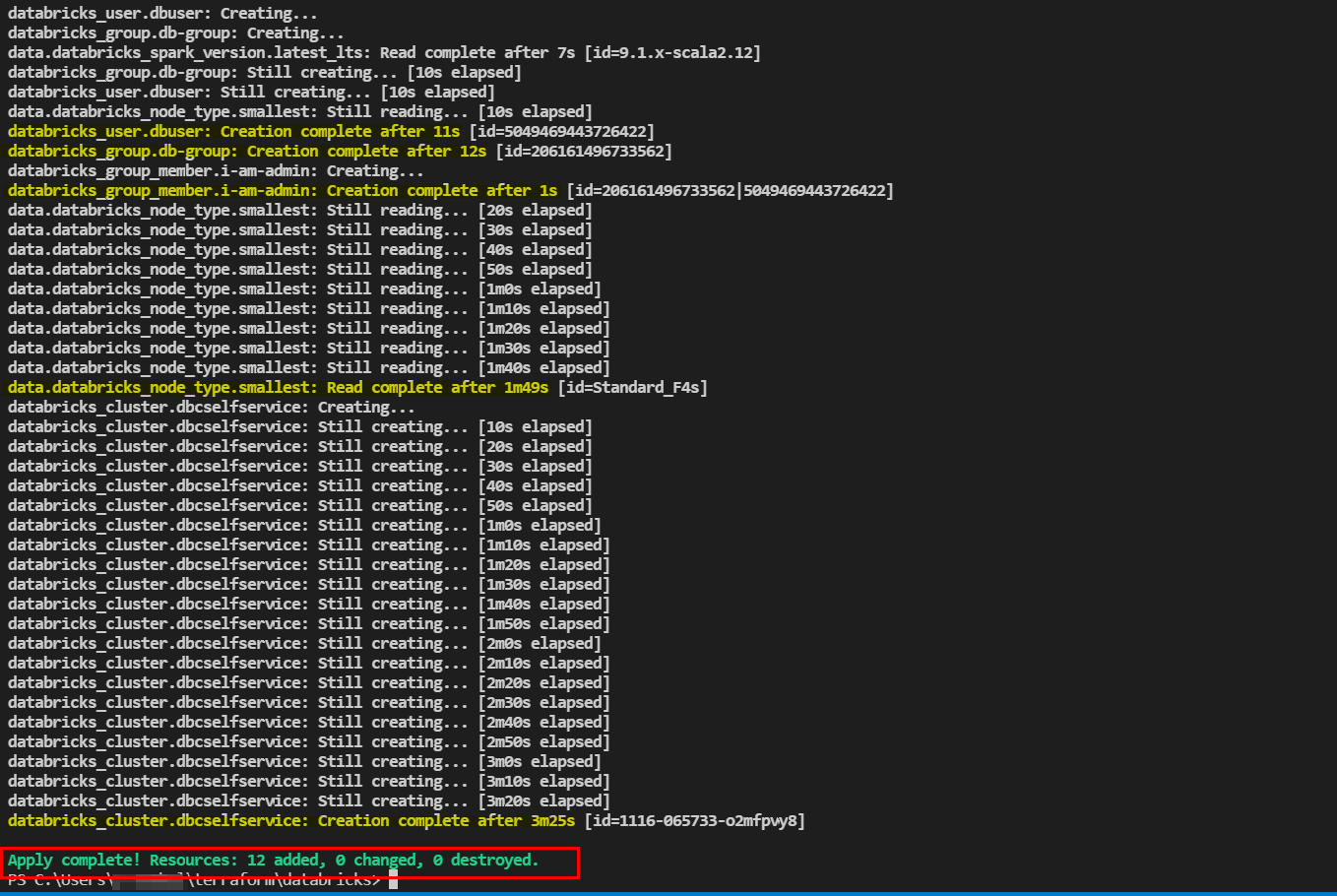Click dbcselfservice 'Still creating... [20s elapsed]' line
This screenshot has width=1337, height=896.
coord(300,447)
